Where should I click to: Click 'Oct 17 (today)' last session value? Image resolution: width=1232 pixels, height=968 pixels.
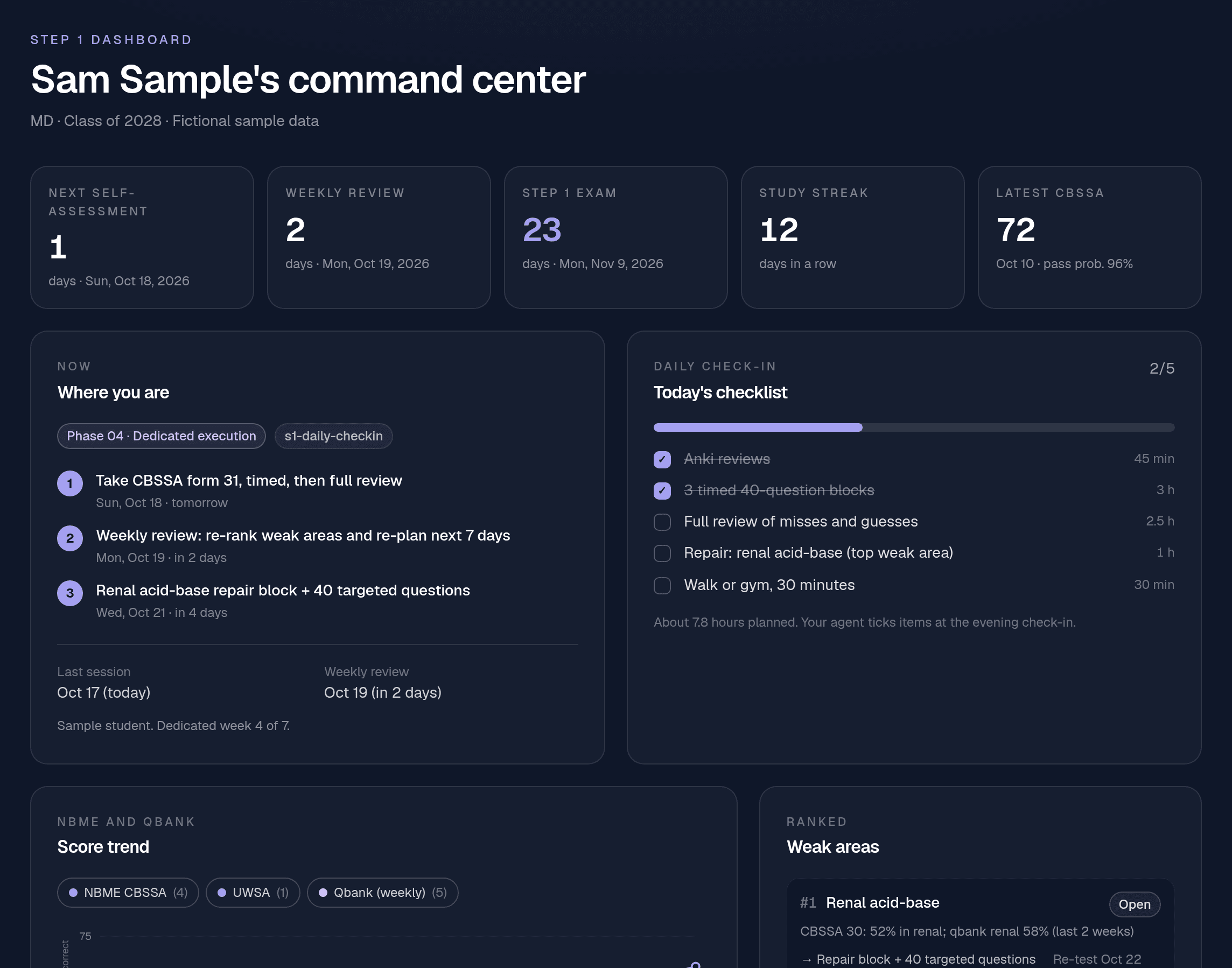[x=104, y=692]
